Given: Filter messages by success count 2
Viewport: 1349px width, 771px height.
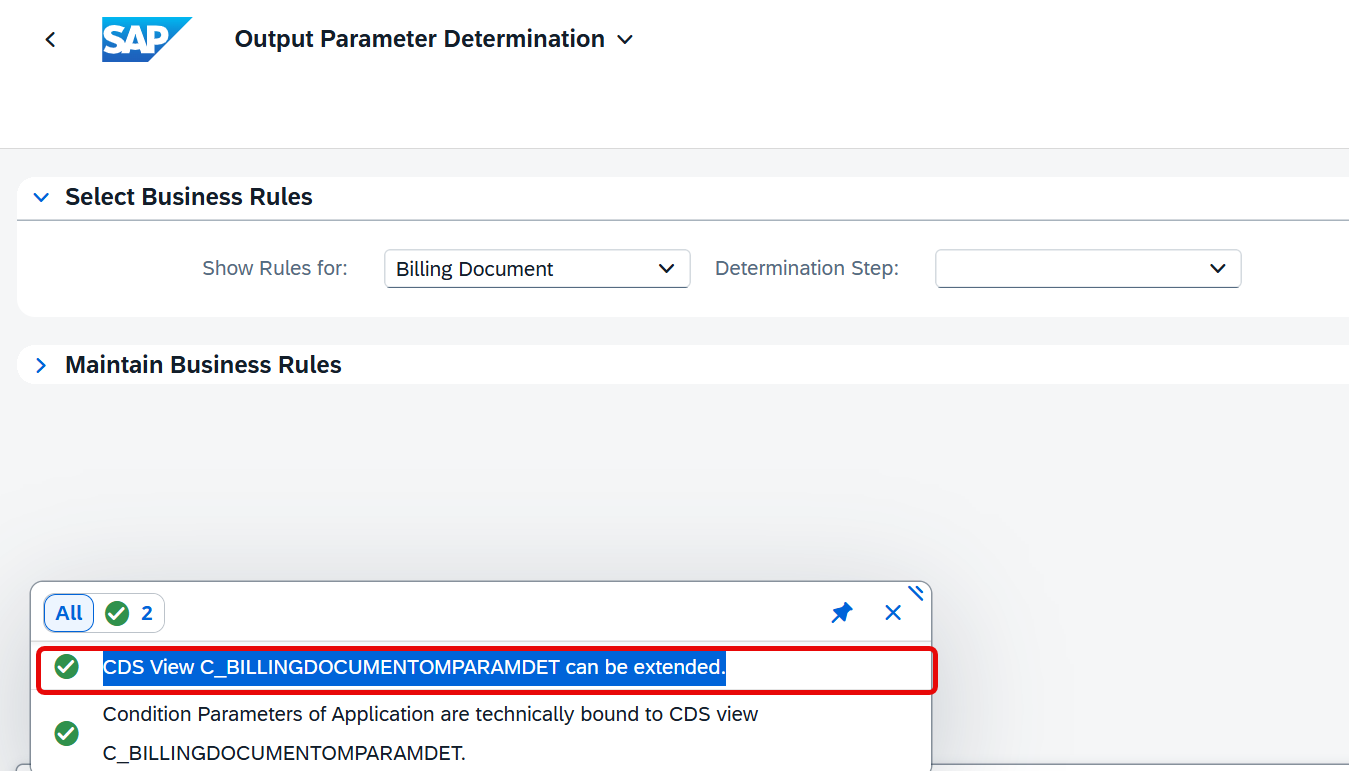Looking at the screenshot, I should tap(130, 613).
